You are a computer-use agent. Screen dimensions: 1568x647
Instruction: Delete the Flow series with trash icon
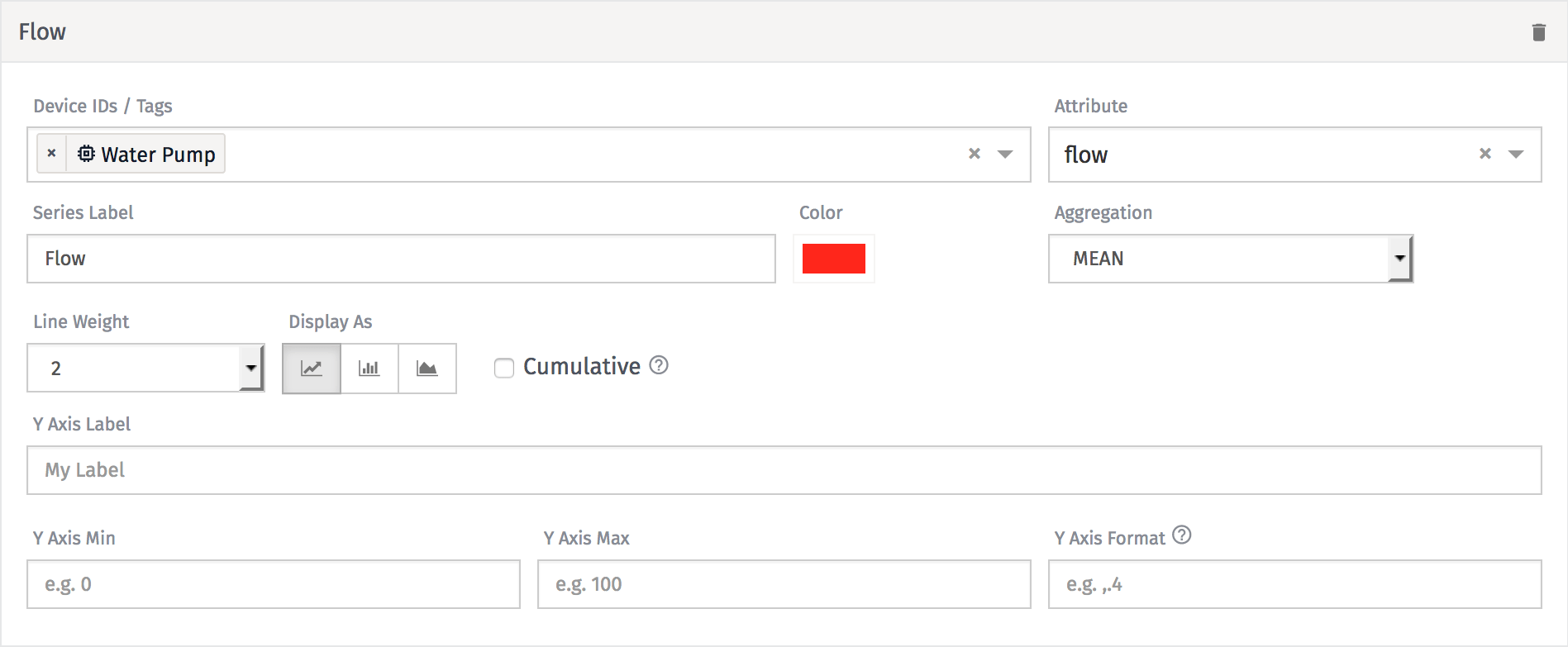pyautogui.click(x=1538, y=32)
